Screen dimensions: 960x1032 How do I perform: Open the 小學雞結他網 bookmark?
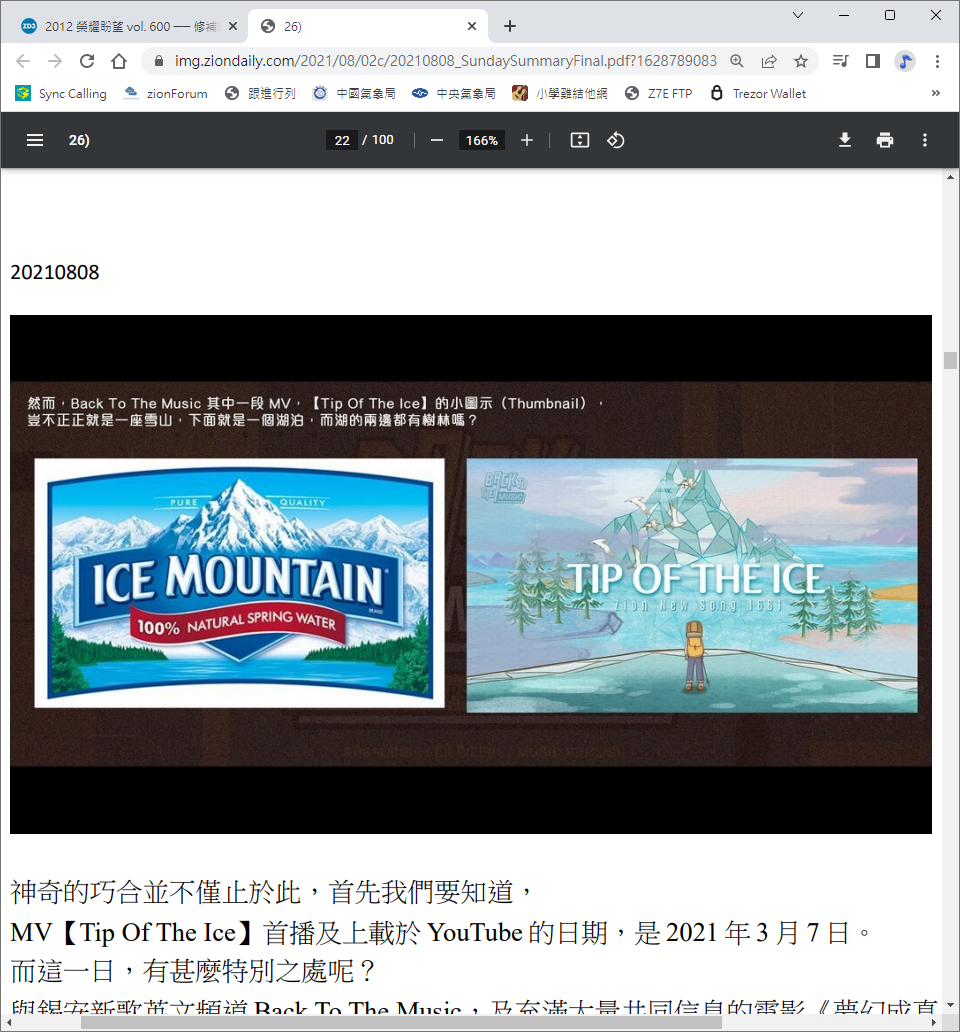pyautogui.click(x=560, y=93)
